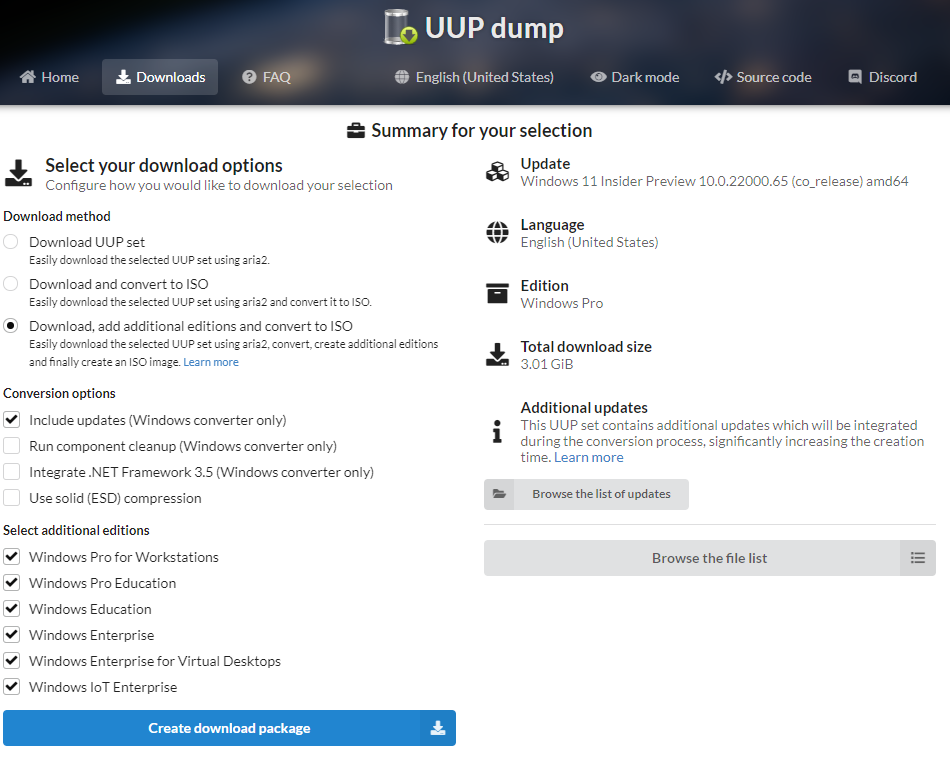Click the Windows 11 Insider Preview update text
This screenshot has width=950, height=757.
click(x=714, y=181)
